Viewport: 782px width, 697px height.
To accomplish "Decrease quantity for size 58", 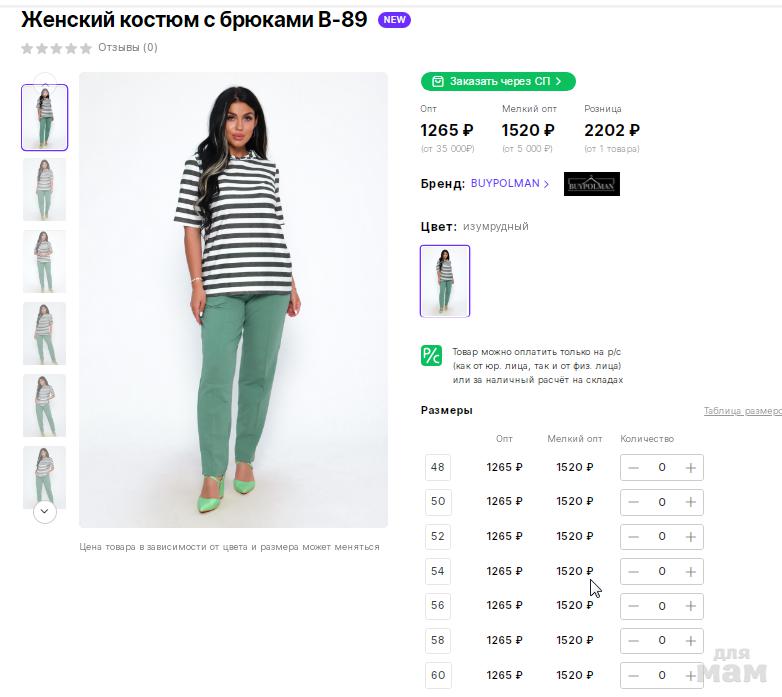I will pyautogui.click(x=633, y=641).
